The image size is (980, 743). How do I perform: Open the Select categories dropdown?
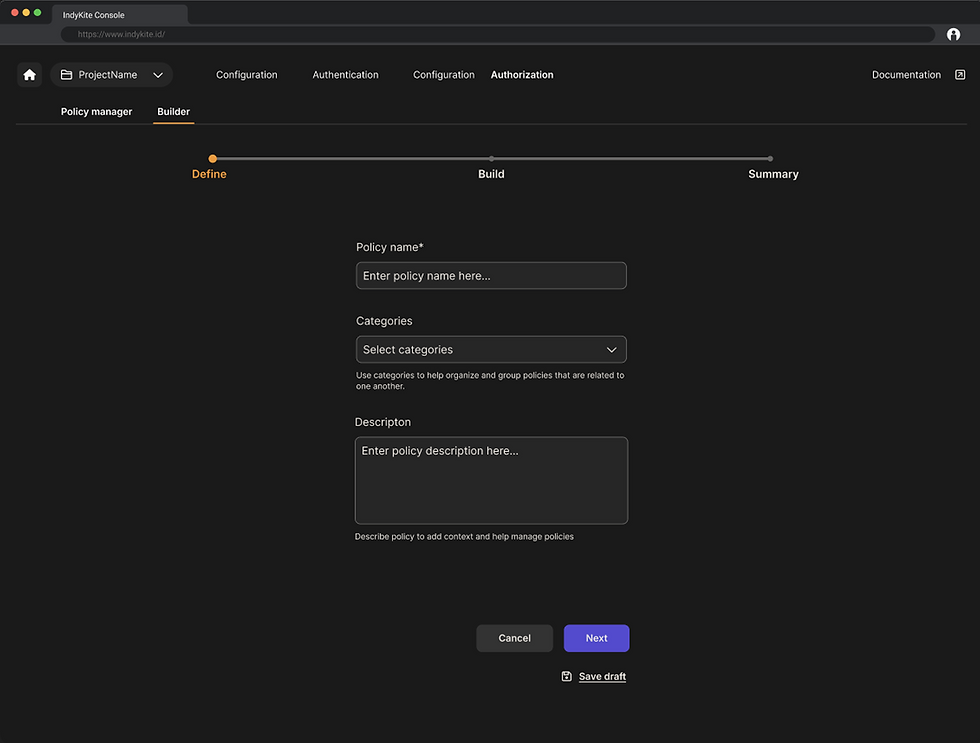coord(491,349)
